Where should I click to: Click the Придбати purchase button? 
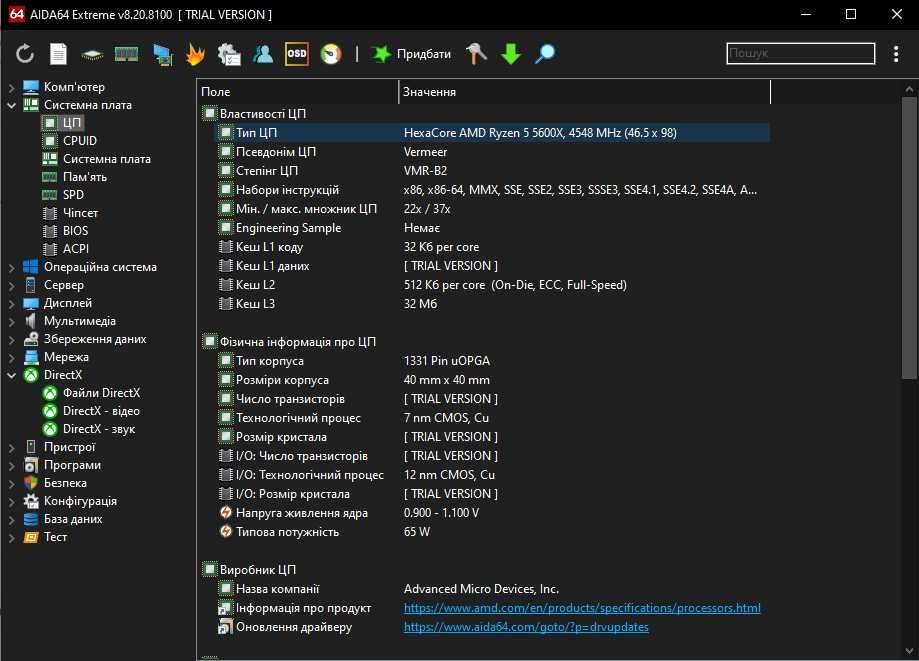(411, 54)
